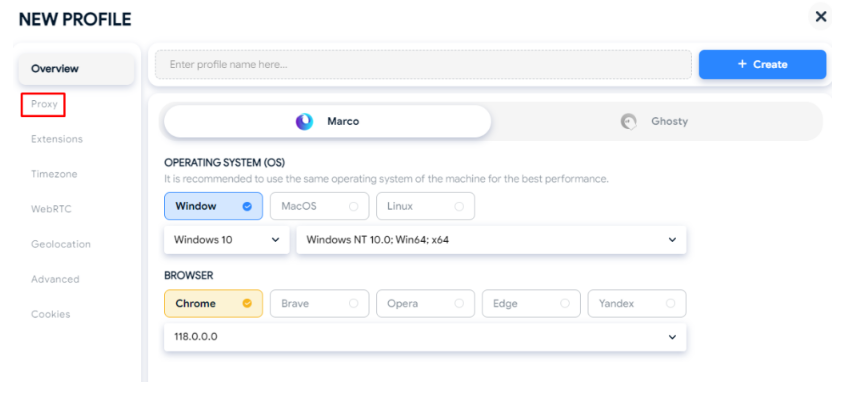Expand the Windows NT 10.0 platform dropdown
Image resolution: width=844 pixels, height=401 pixels.
[x=491, y=240]
